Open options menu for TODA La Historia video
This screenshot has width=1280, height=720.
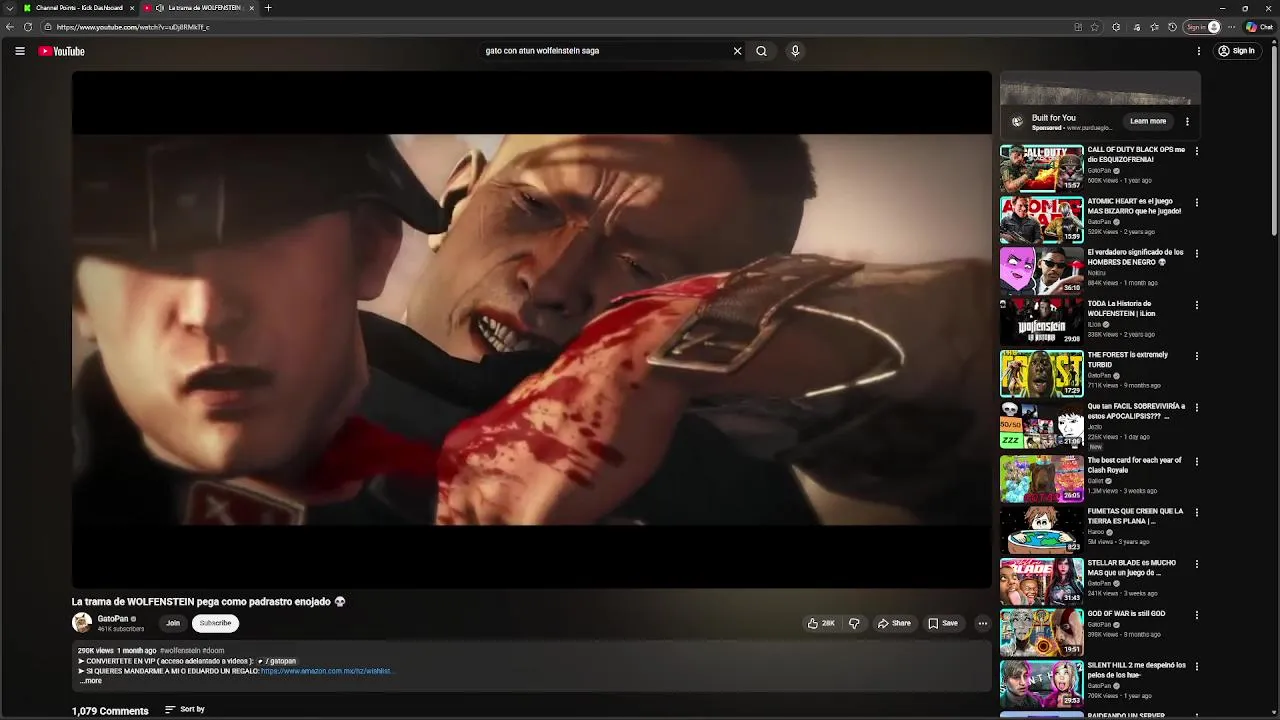(x=1196, y=305)
